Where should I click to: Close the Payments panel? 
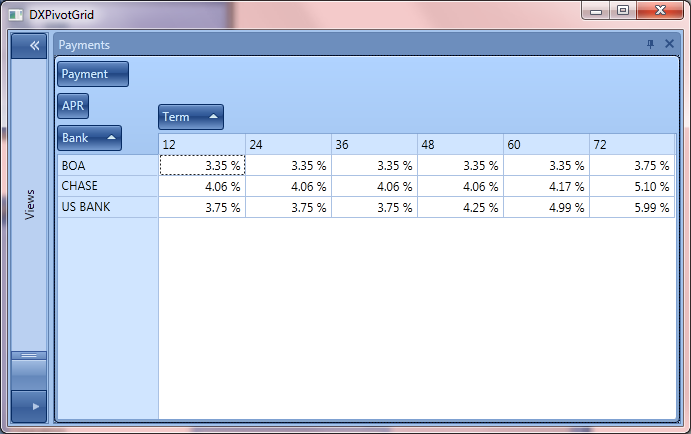point(669,44)
